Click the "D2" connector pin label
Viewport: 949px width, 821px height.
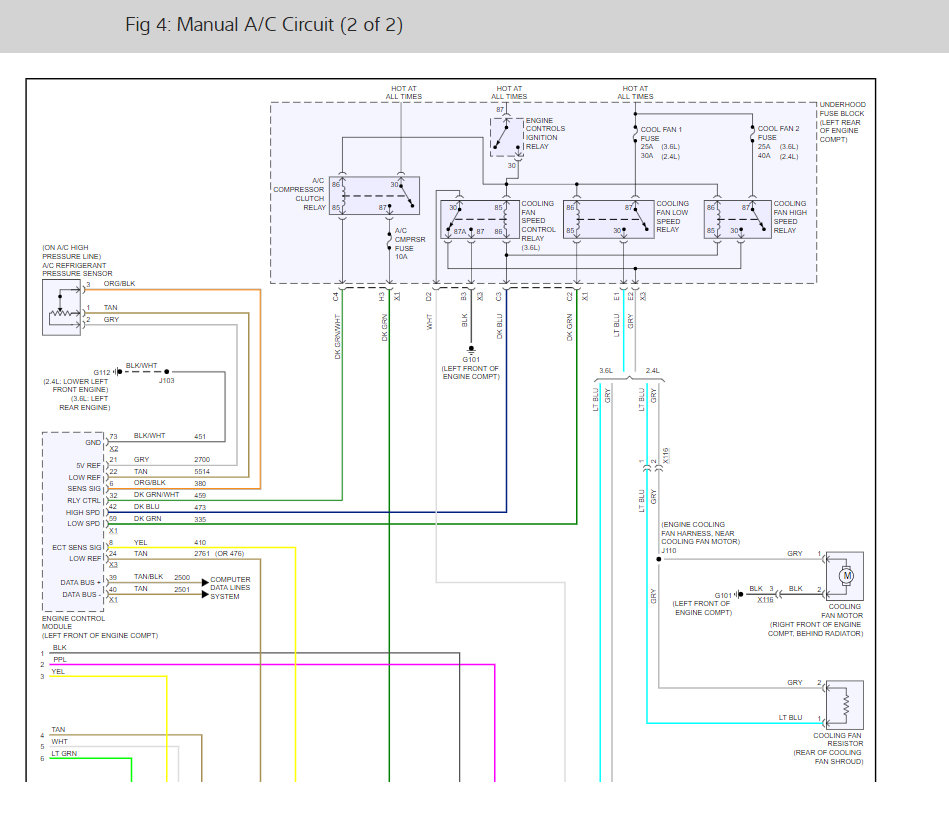click(428, 296)
